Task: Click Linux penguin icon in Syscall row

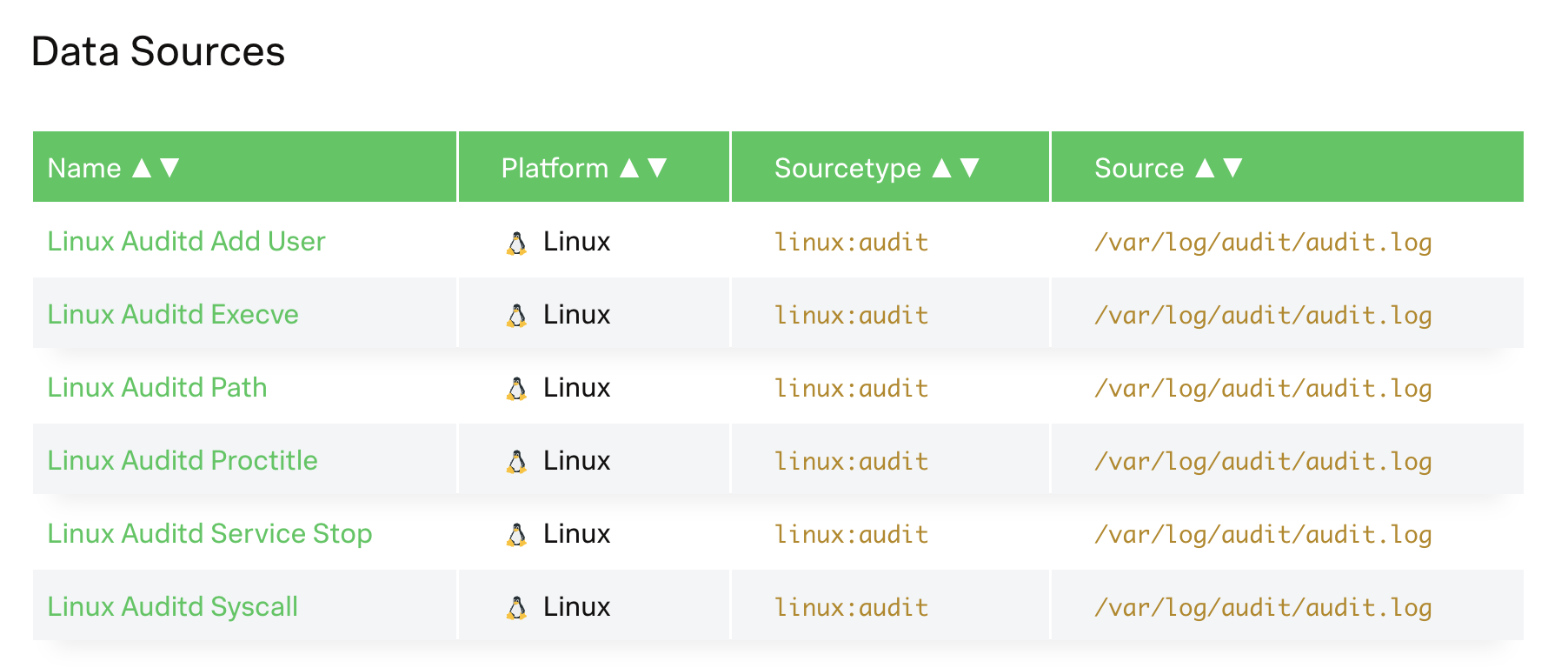Action: pyautogui.click(x=516, y=608)
